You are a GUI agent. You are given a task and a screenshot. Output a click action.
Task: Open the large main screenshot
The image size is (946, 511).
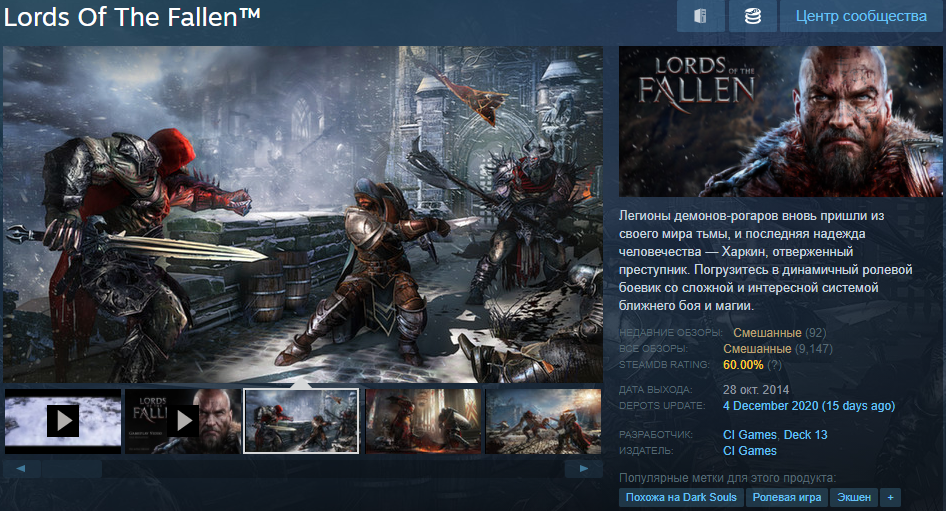(x=303, y=214)
